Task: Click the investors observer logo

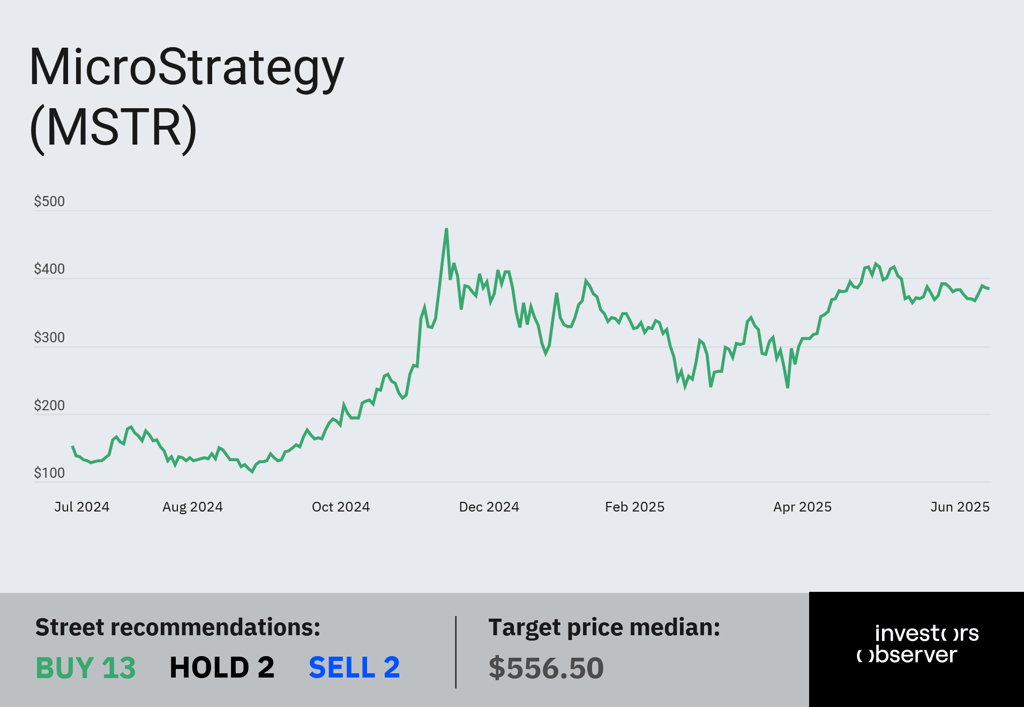Action: click(x=918, y=644)
